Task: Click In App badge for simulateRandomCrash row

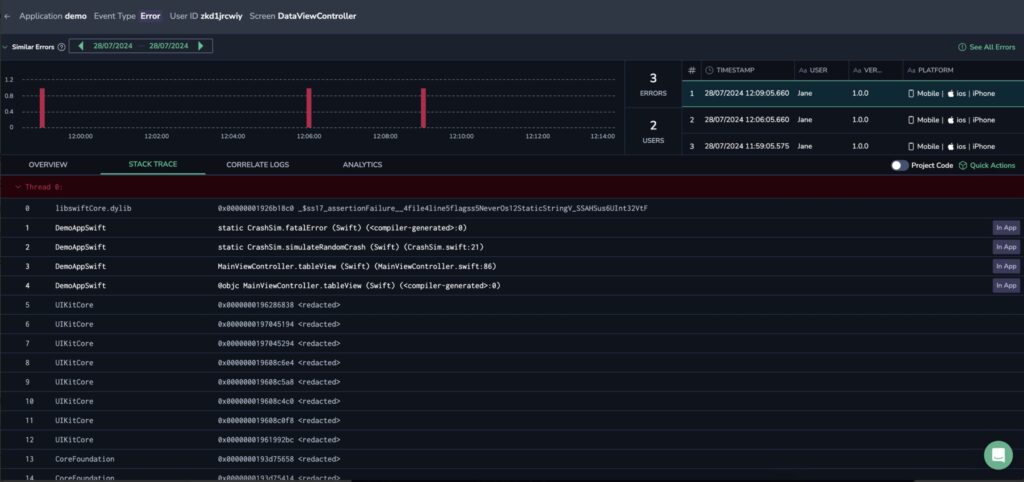Action: [1006, 247]
